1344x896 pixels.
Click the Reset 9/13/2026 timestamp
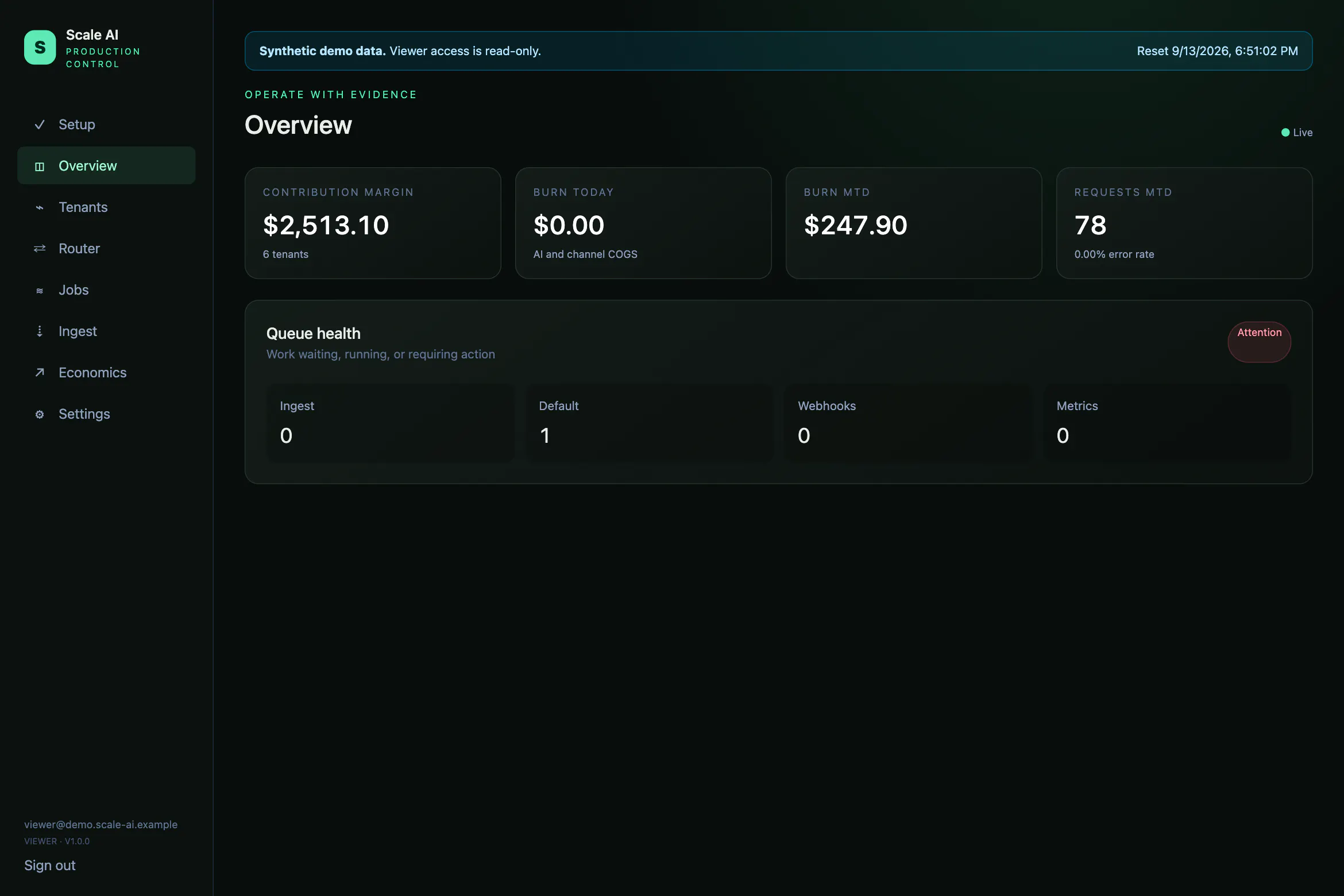pyautogui.click(x=1217, y=51)
